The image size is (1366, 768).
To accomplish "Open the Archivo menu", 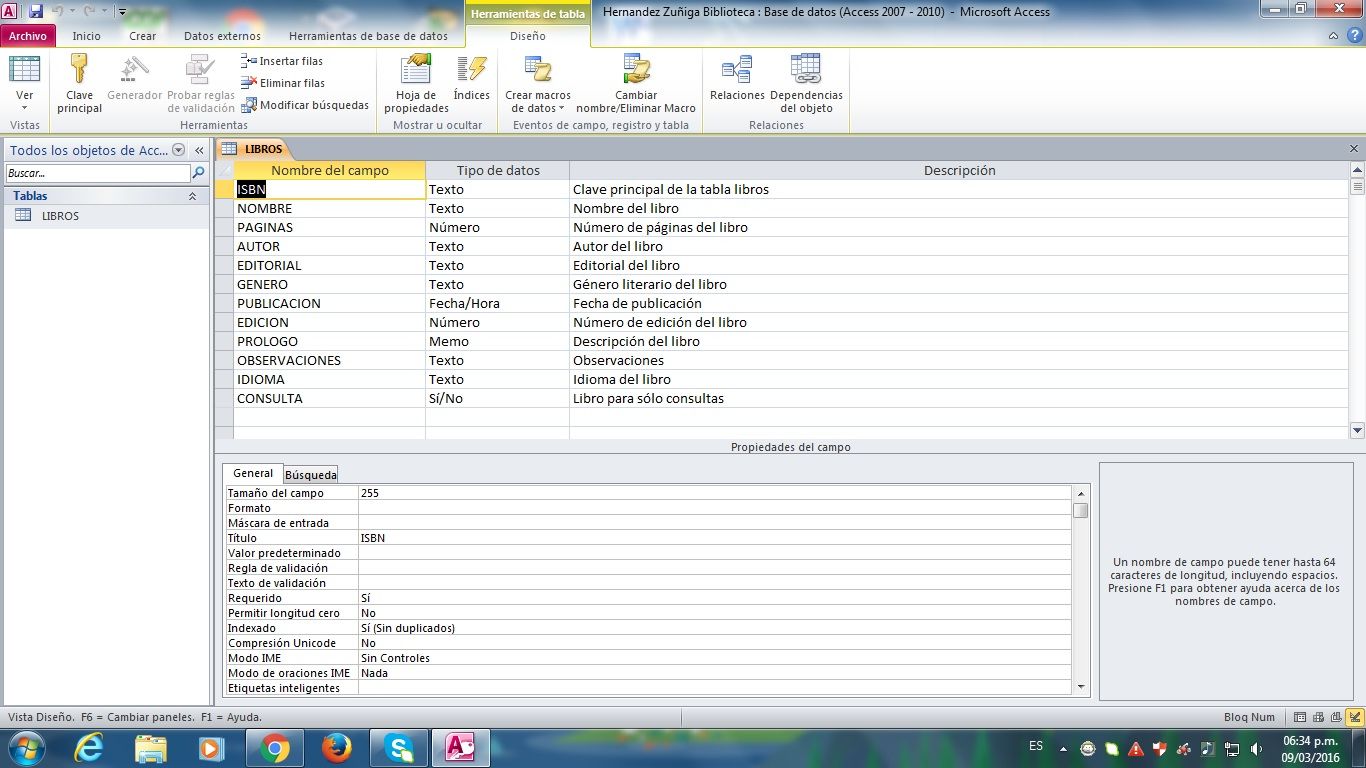I will [28, 36].
